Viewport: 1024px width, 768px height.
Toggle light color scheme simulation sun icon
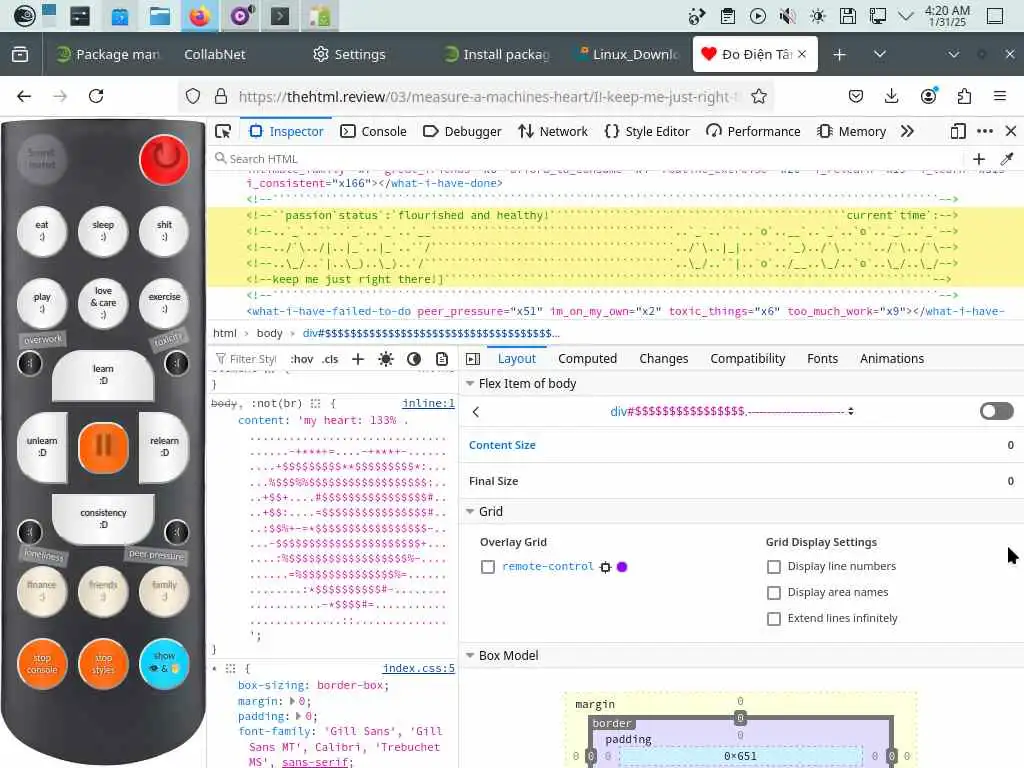[x=386, y=359]
